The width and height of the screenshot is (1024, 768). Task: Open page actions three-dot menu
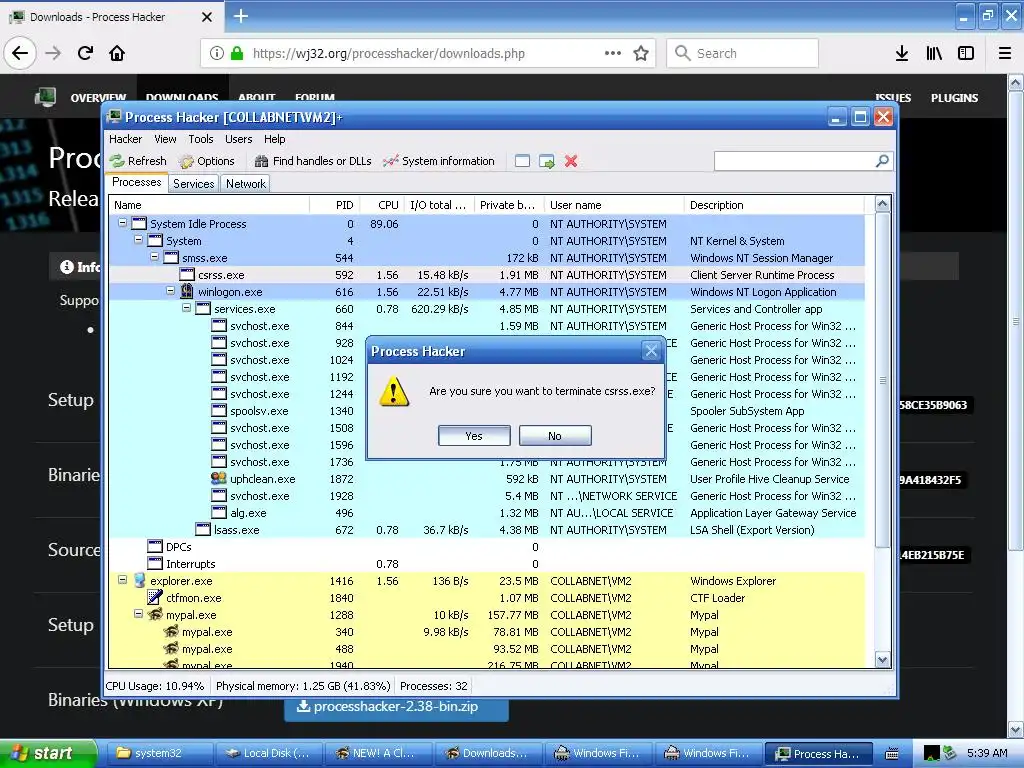613,53
